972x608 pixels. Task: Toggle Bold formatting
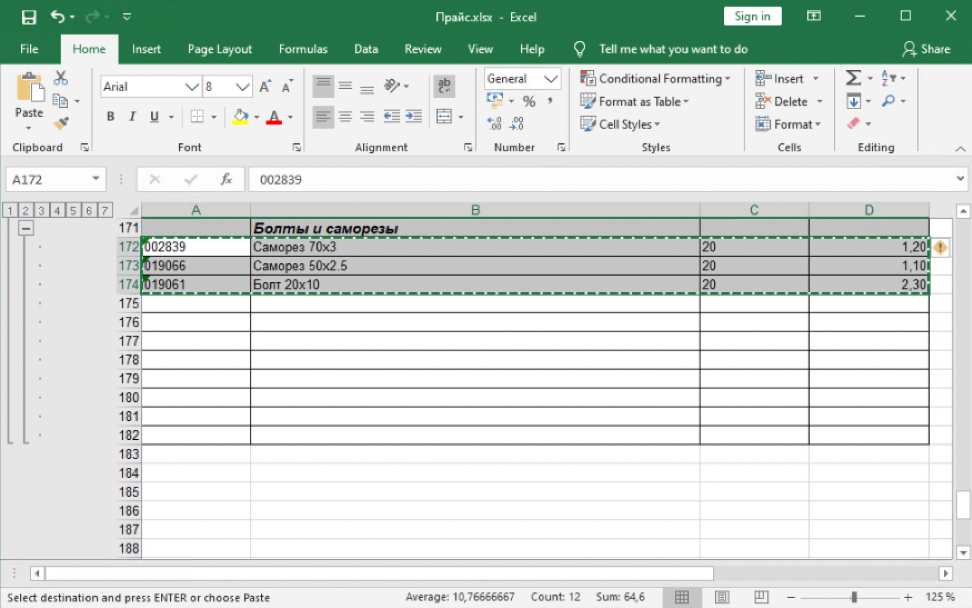pos(111,117)
